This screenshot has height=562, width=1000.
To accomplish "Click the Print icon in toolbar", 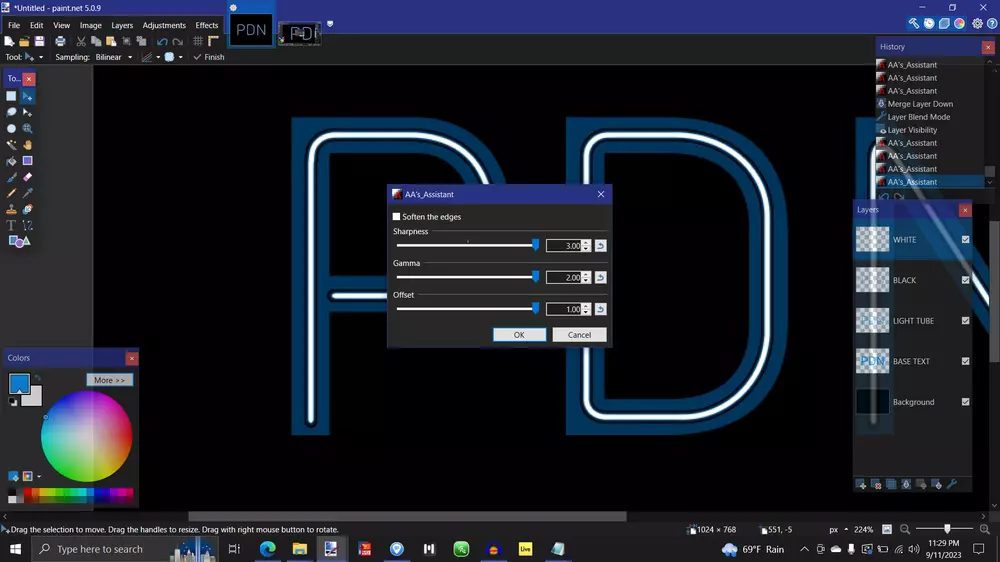I will pos(60,41).
